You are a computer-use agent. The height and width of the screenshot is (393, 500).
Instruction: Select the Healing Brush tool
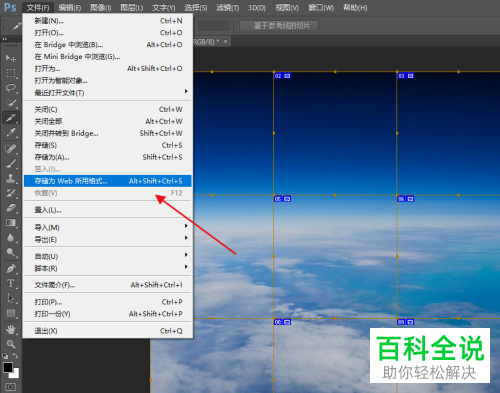pos(11,149)
